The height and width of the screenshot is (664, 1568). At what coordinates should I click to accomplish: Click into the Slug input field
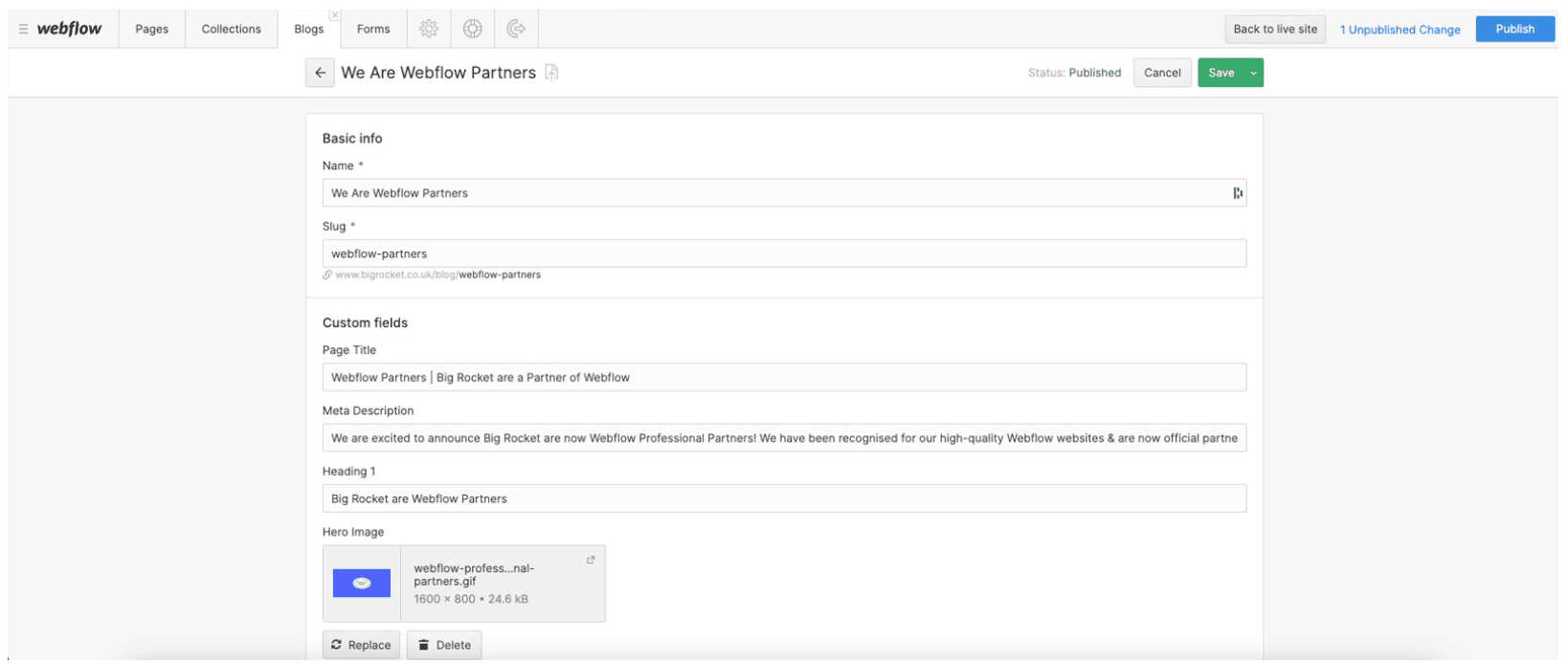coord(783,254)
